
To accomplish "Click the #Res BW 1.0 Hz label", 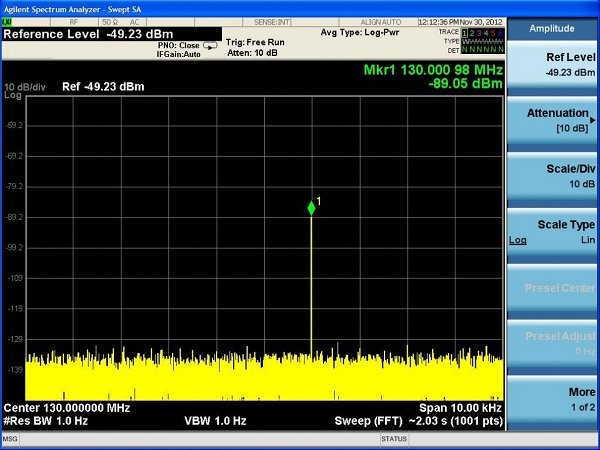I will pos(46,421).
